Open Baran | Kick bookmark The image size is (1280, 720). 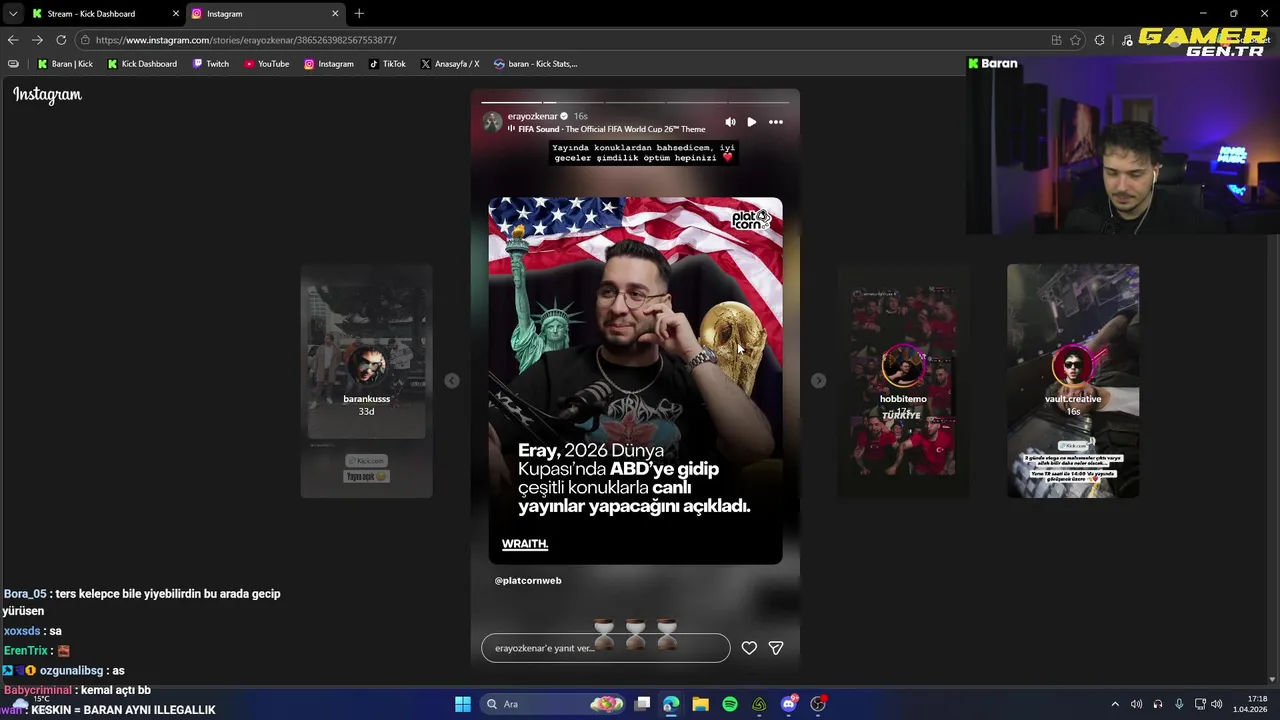(x=65, y=64)
